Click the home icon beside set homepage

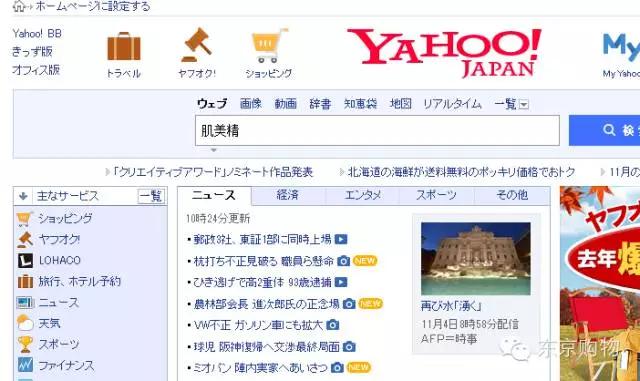pyautogui.click(x=19, y=6)
